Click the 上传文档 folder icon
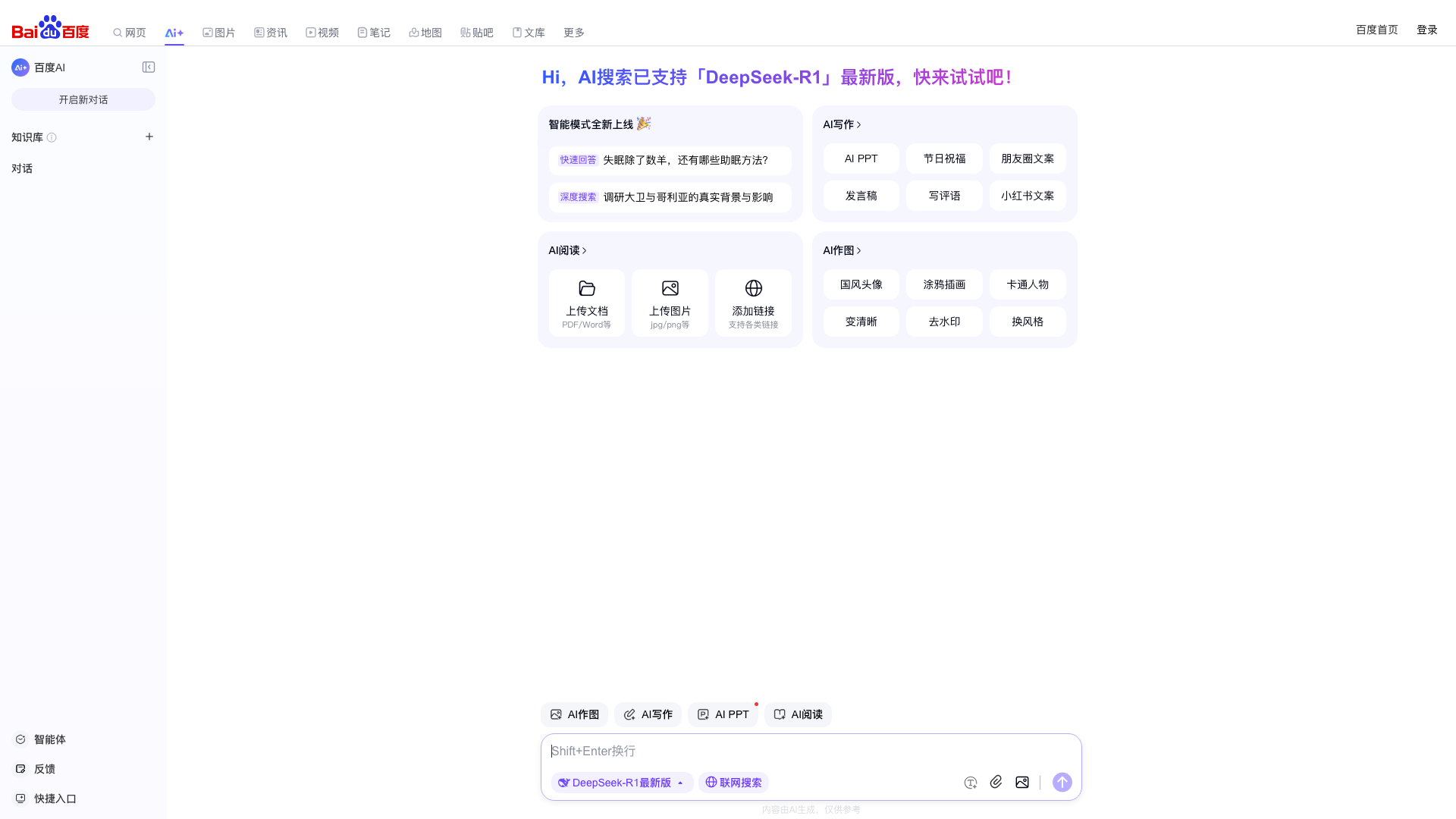Image resolution: width=1456 pixels, height=819 pixels. (587, 288)
